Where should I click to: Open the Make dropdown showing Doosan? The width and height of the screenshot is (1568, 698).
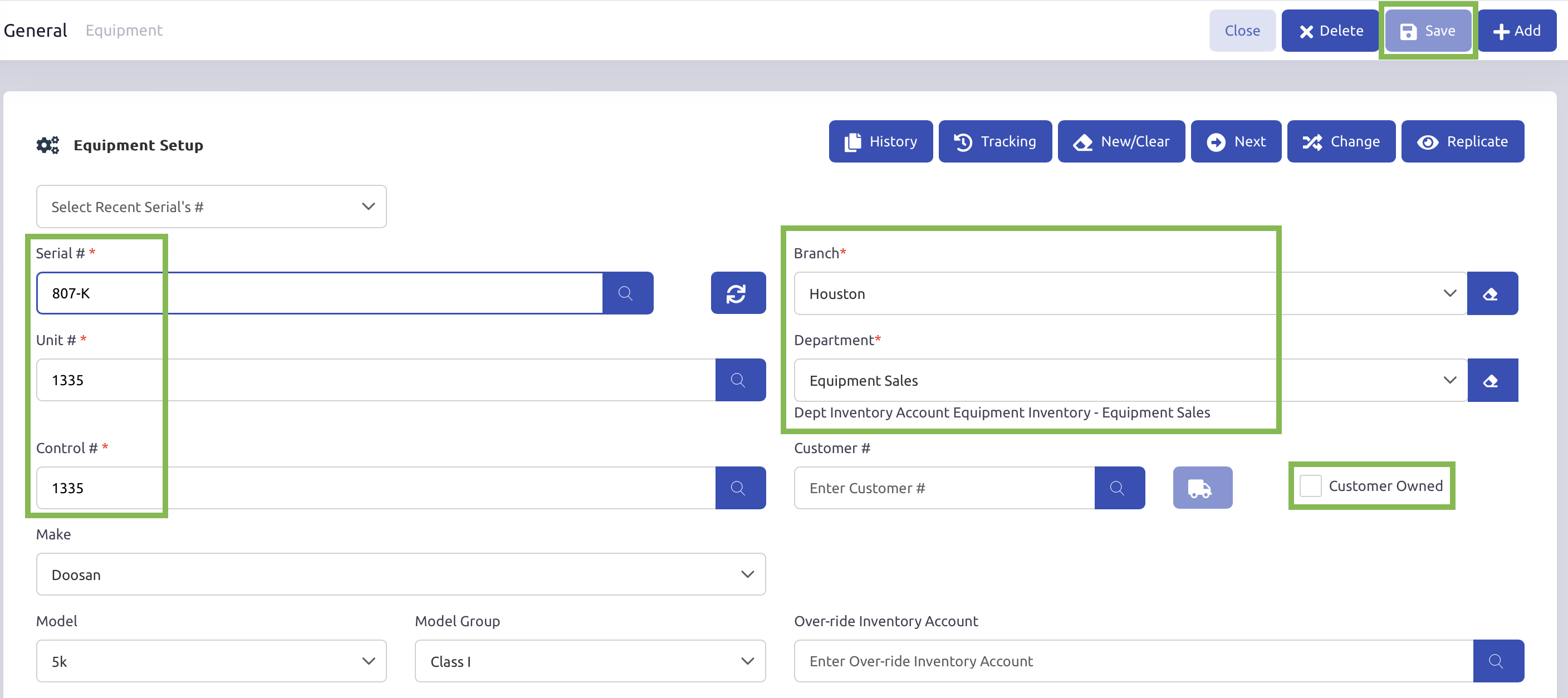click(x=400, y=574)
